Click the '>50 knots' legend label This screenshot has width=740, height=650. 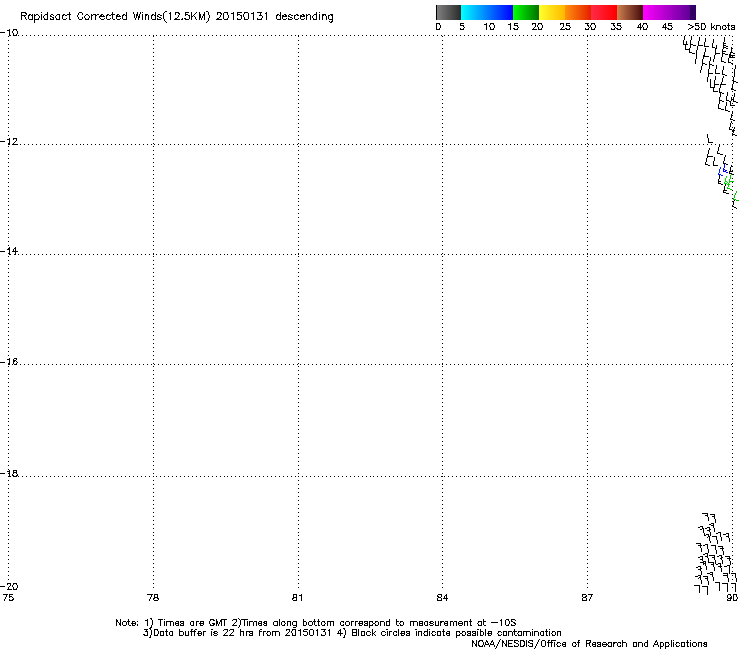pos(711,27)
